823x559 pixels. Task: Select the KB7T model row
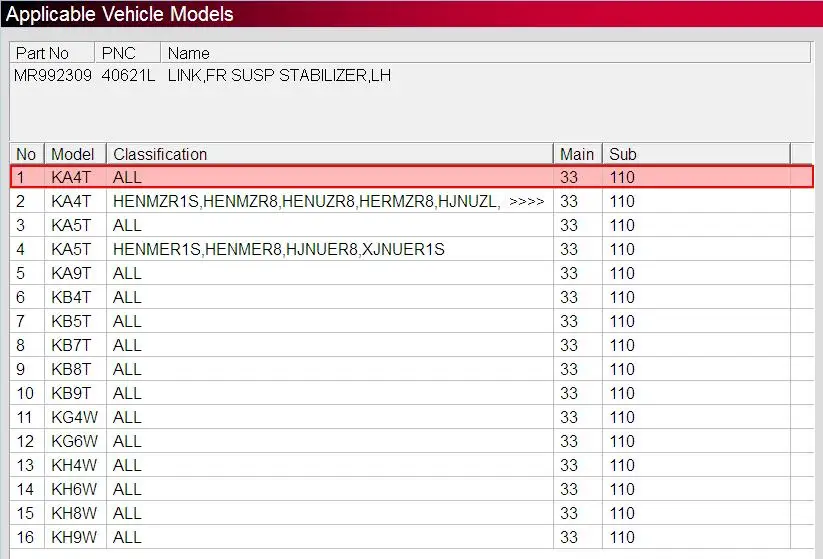coord(412,345)
